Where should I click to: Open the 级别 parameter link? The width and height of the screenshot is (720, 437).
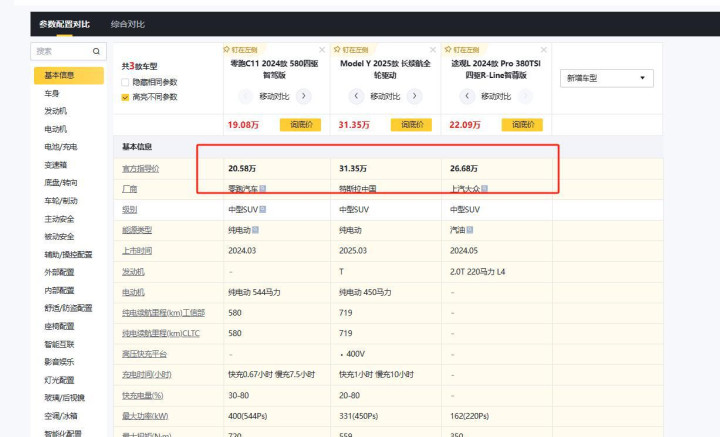point(129,210)
